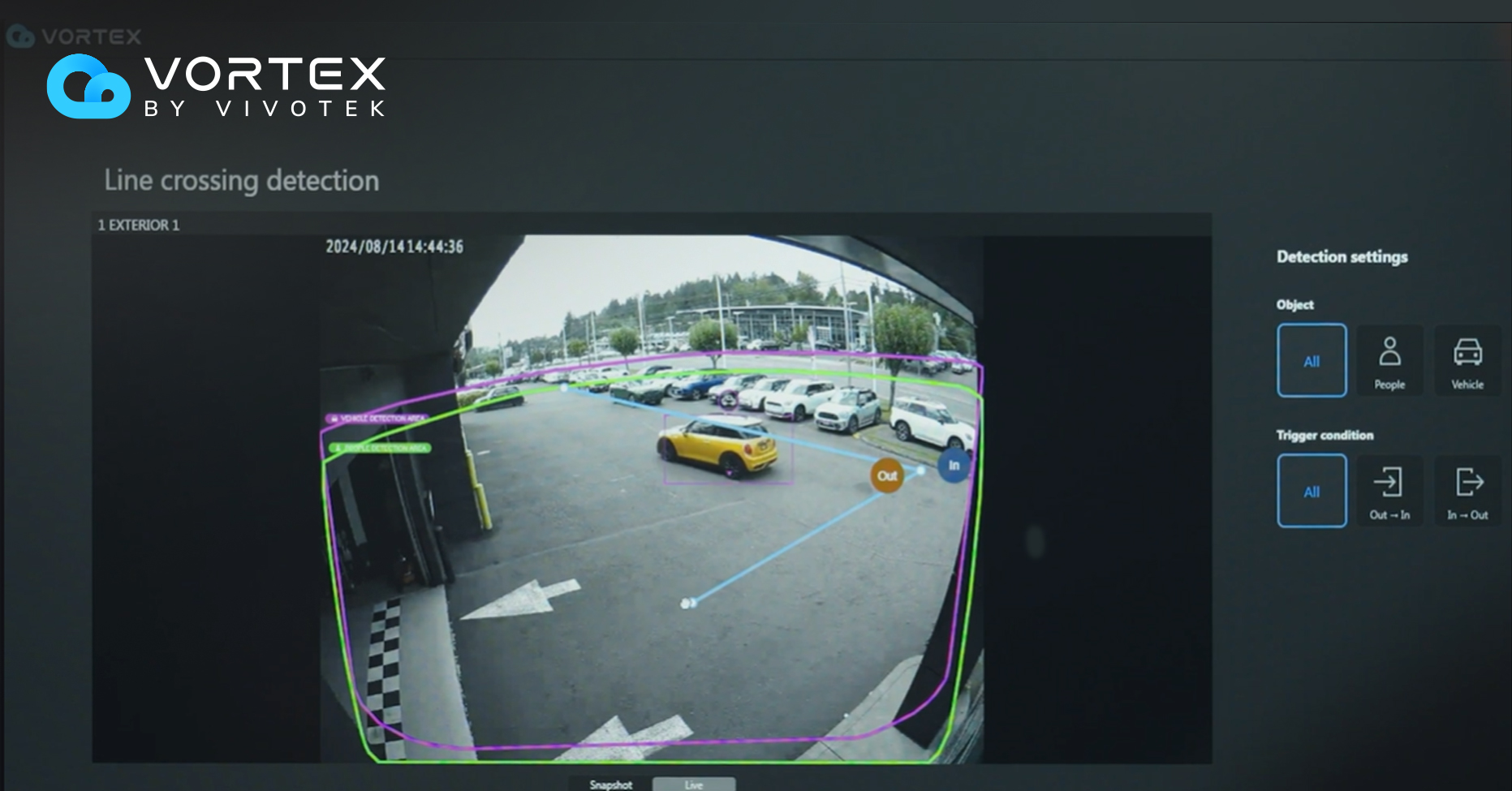Toggle the All option under Object
The image size is (1512, 791).
[x=1312, y=360]
